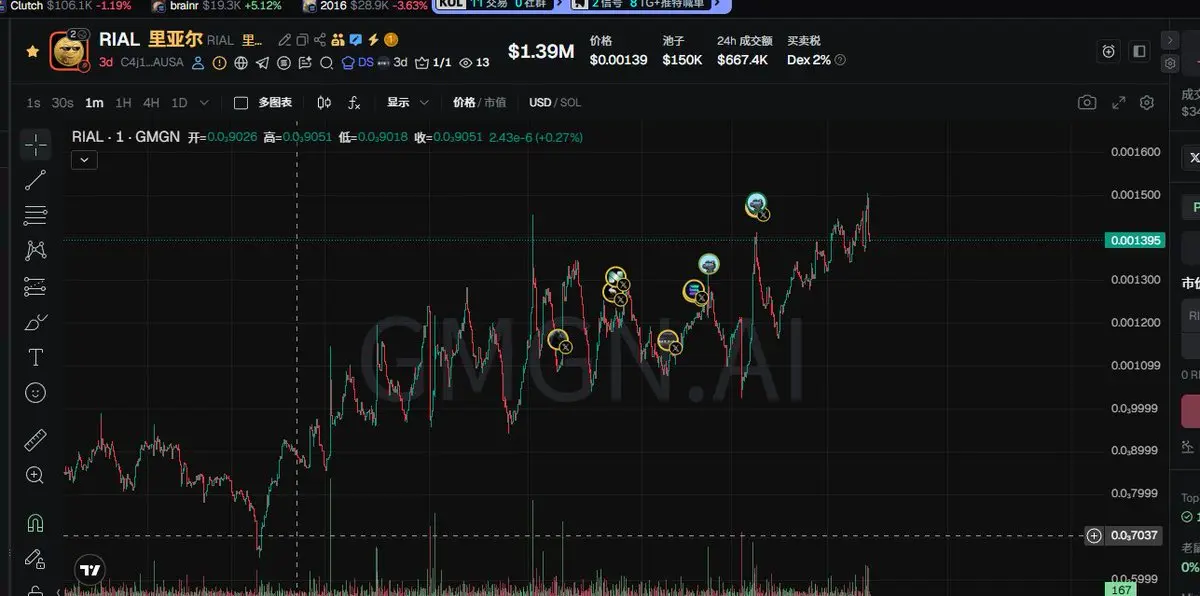Edit token name with pencil icon
Screen dimensions: 1200x596
click(284, 40)
